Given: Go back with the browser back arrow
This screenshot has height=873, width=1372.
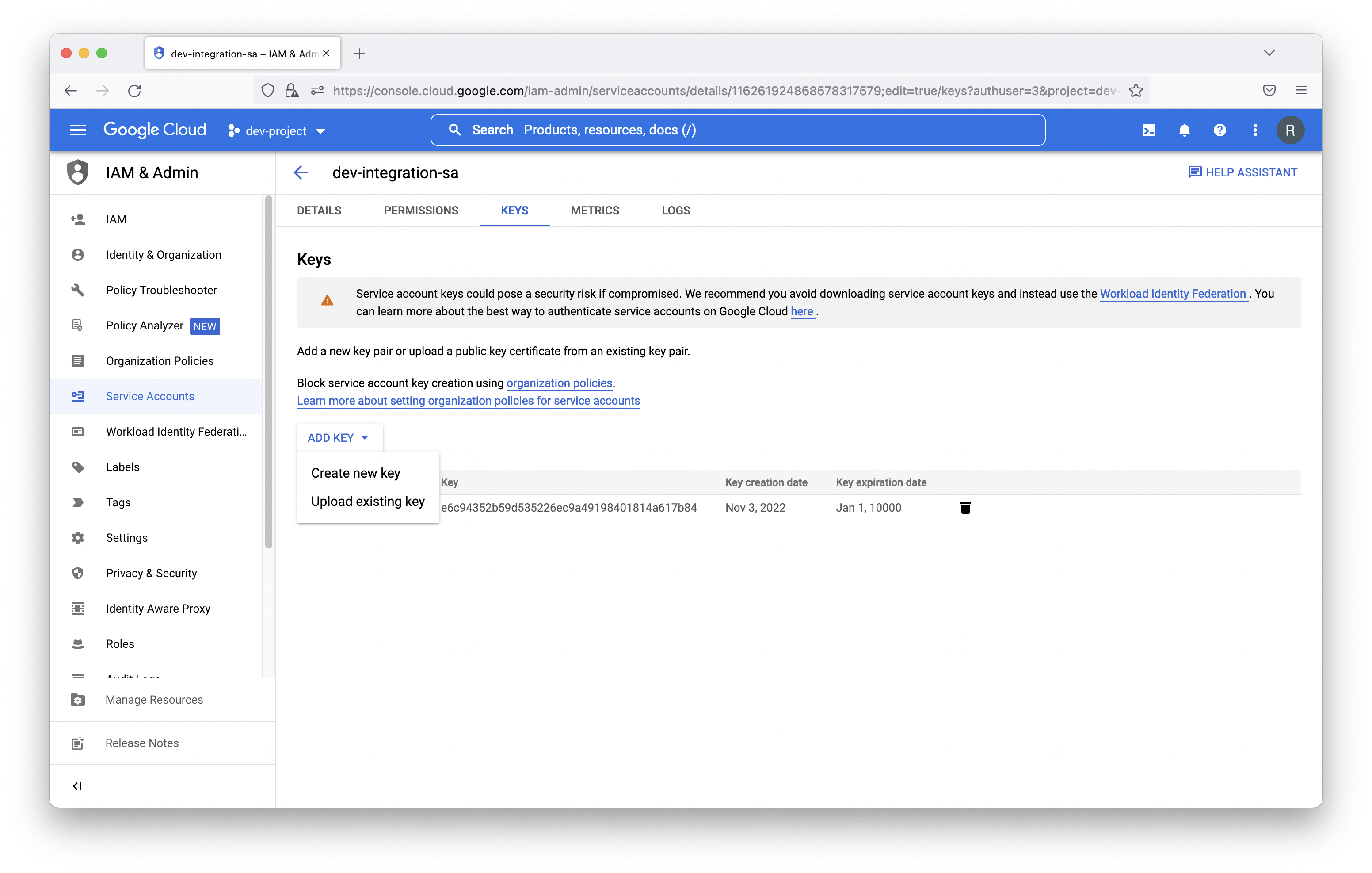Looking at the screenshot, I should pyautogui.click(x=71, y=91).
